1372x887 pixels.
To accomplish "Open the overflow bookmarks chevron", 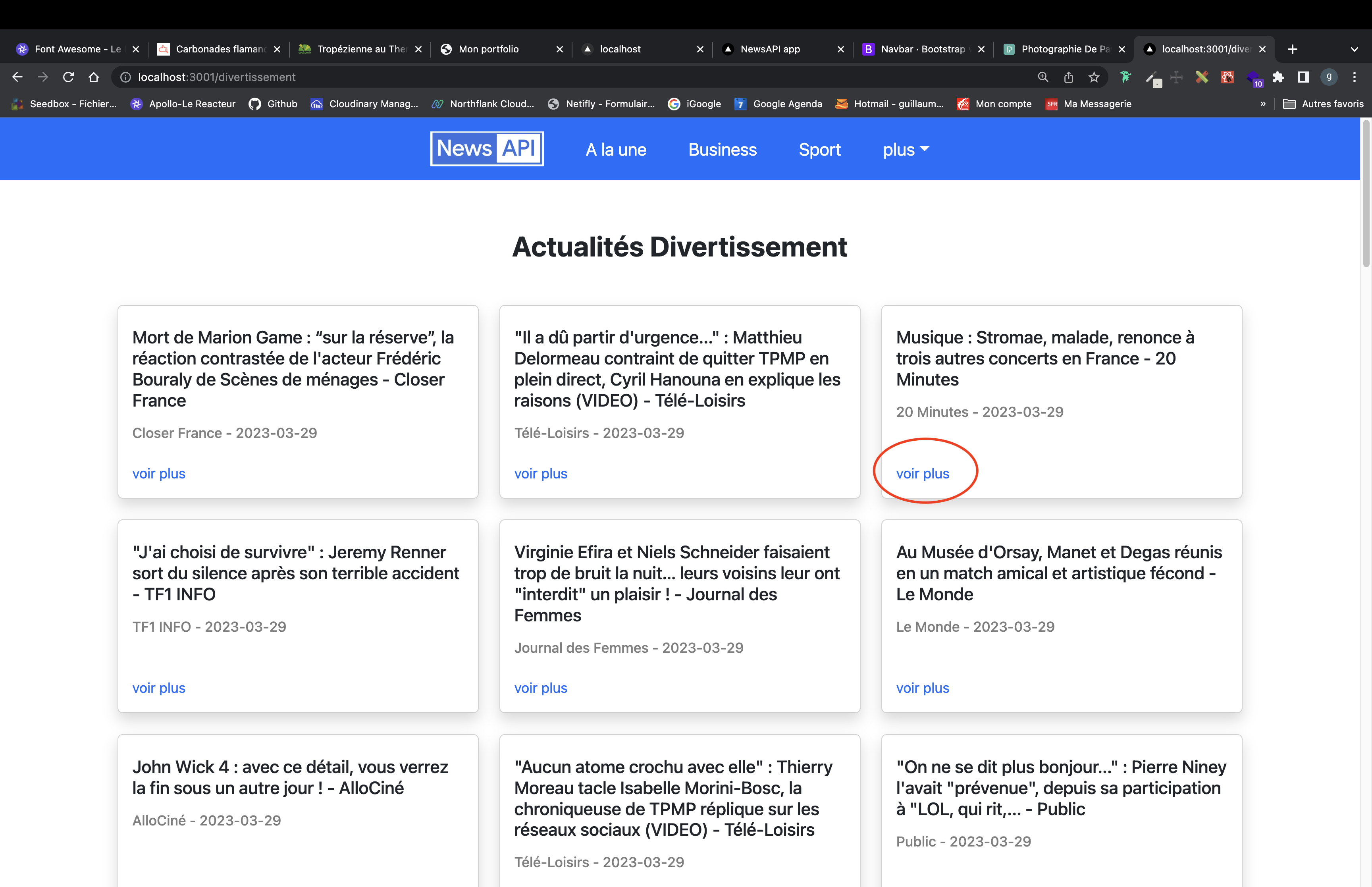I will click(1264, 104).
